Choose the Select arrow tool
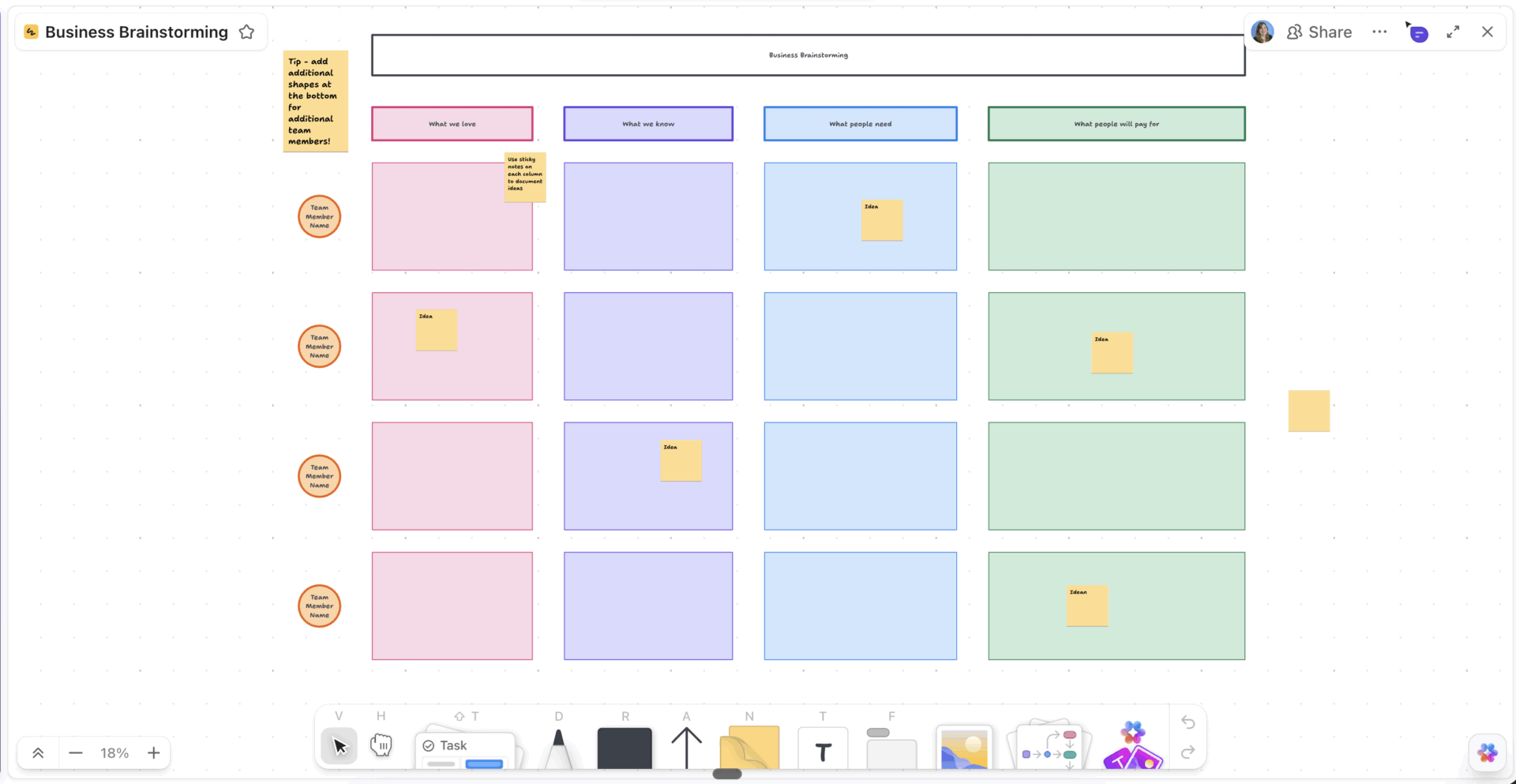 pos(340,746)
